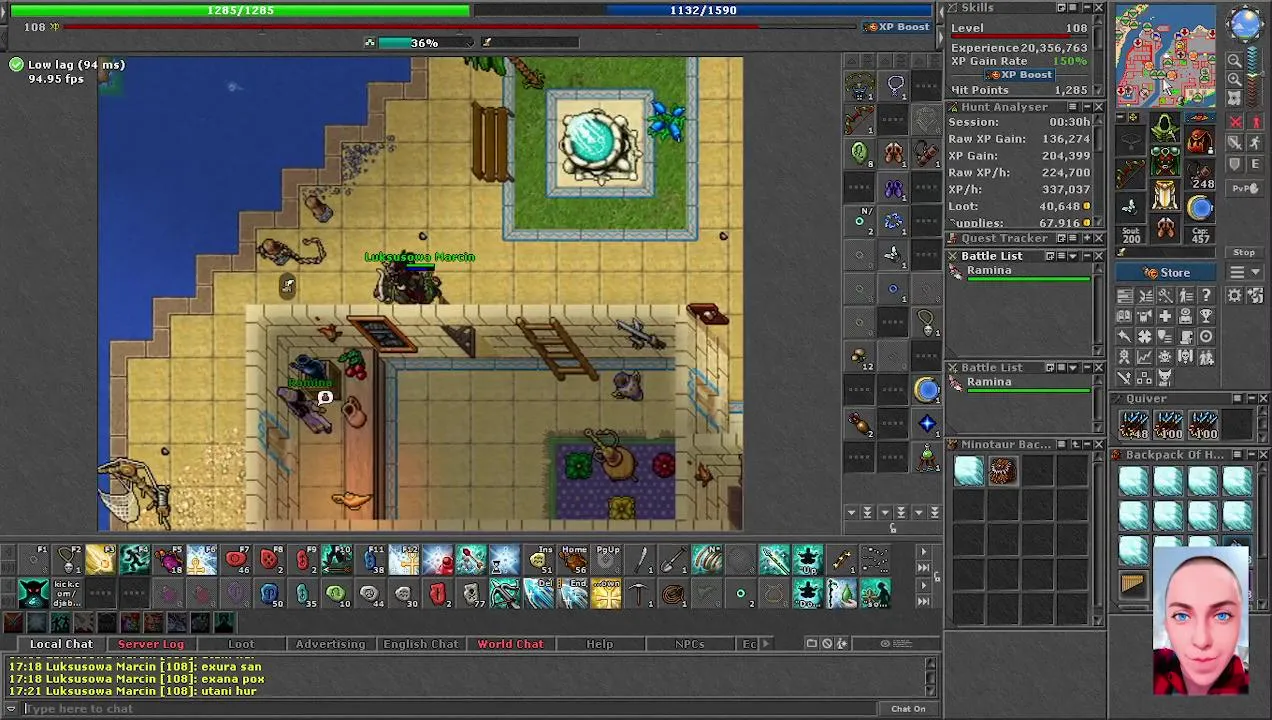Toggle Expert mode E button

pyautogui.click(x=1255, y=164)
